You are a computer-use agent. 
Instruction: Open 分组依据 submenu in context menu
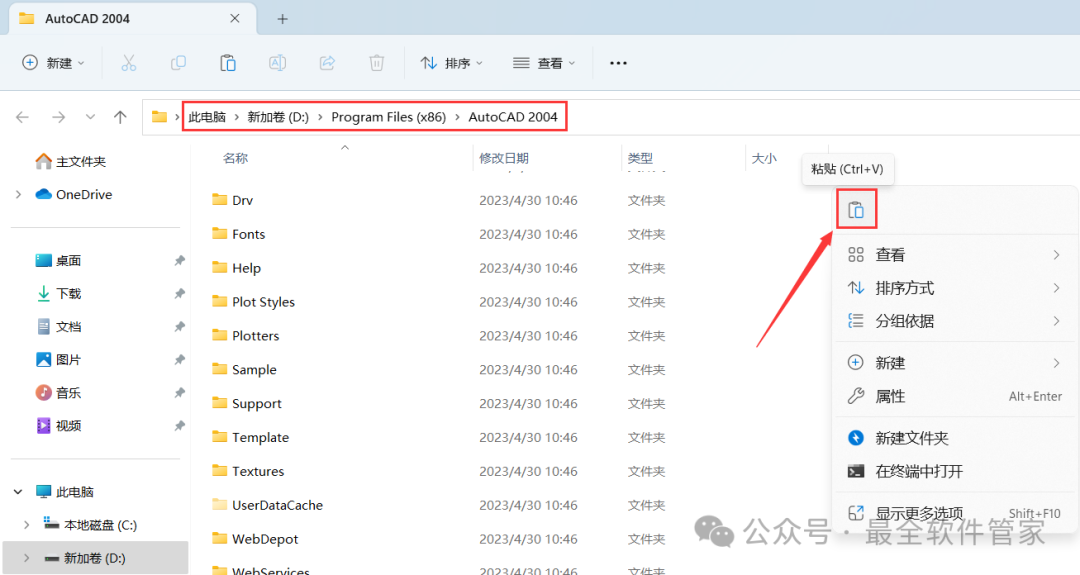coord(955,321)
